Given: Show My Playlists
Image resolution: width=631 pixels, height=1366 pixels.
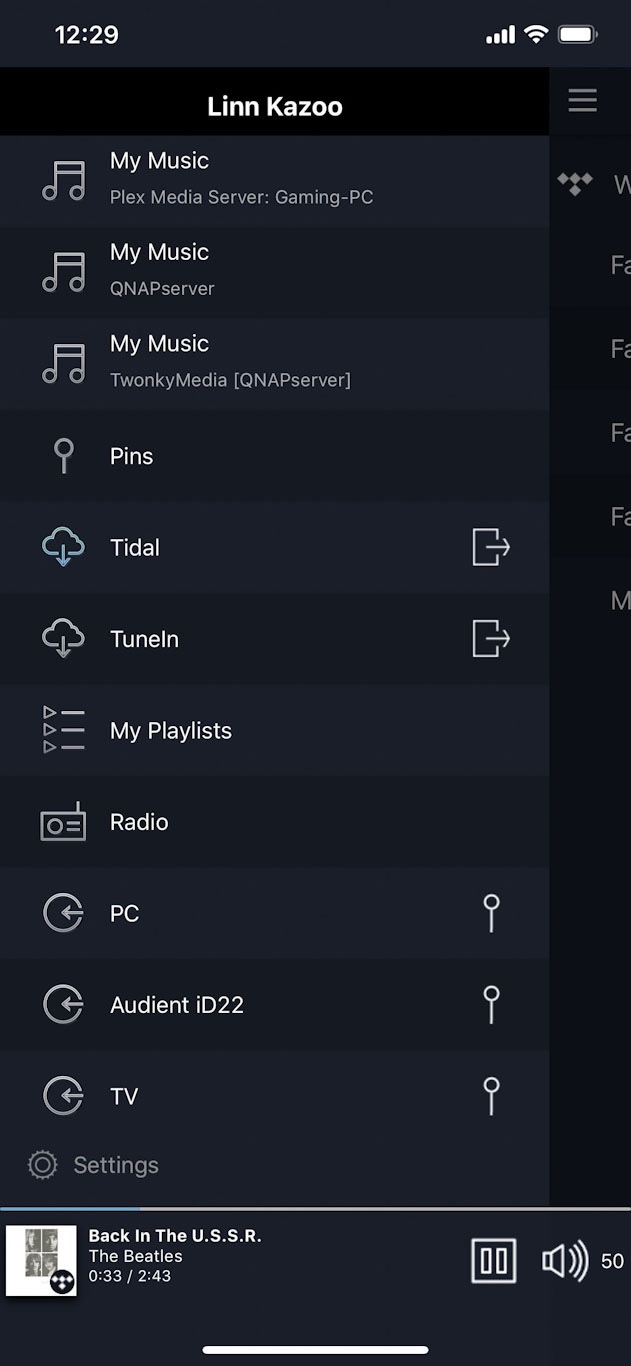Looking at the screenshot, I should tap(170, 730).
